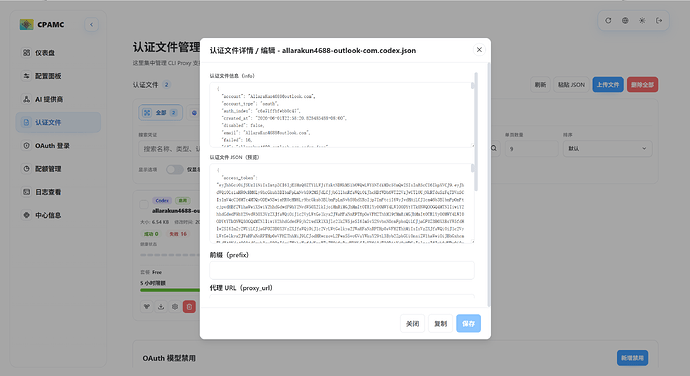Image resolution: width=690 pixels, height=376 pixels.
Task: Click the search input for auth files
Action: point(170,149)
